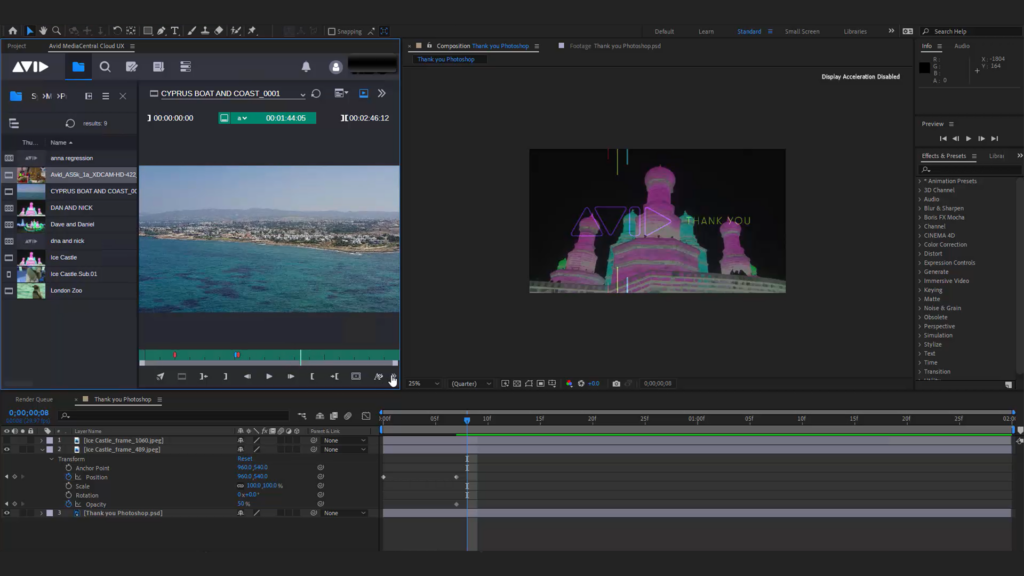This screenshot has height=576, width=1024.
Task: Switch to the Project panel tab
Action: (x=17, y=46)
